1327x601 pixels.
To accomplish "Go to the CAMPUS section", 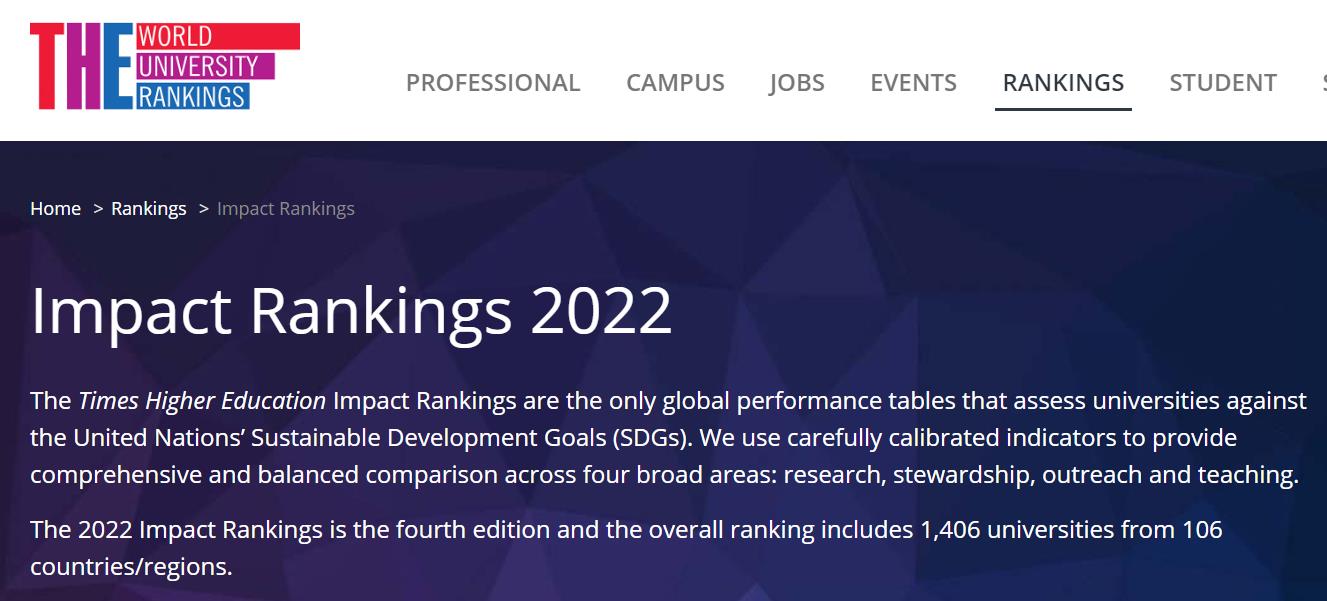I will (675, 82).
